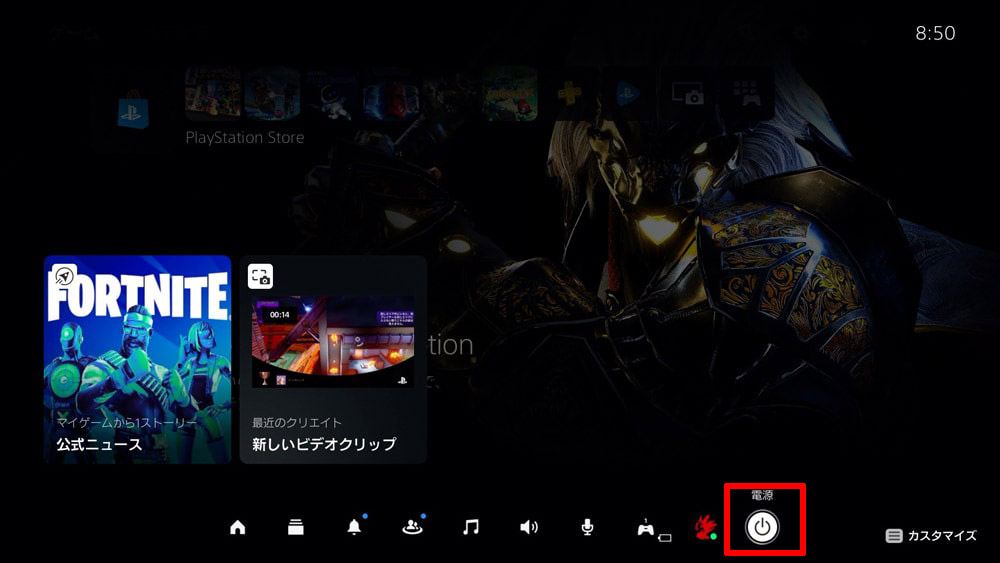Click the 8:50 clock display
Image resolution: width=1000 pixels, height=563 pixels.
pos(935,33)
